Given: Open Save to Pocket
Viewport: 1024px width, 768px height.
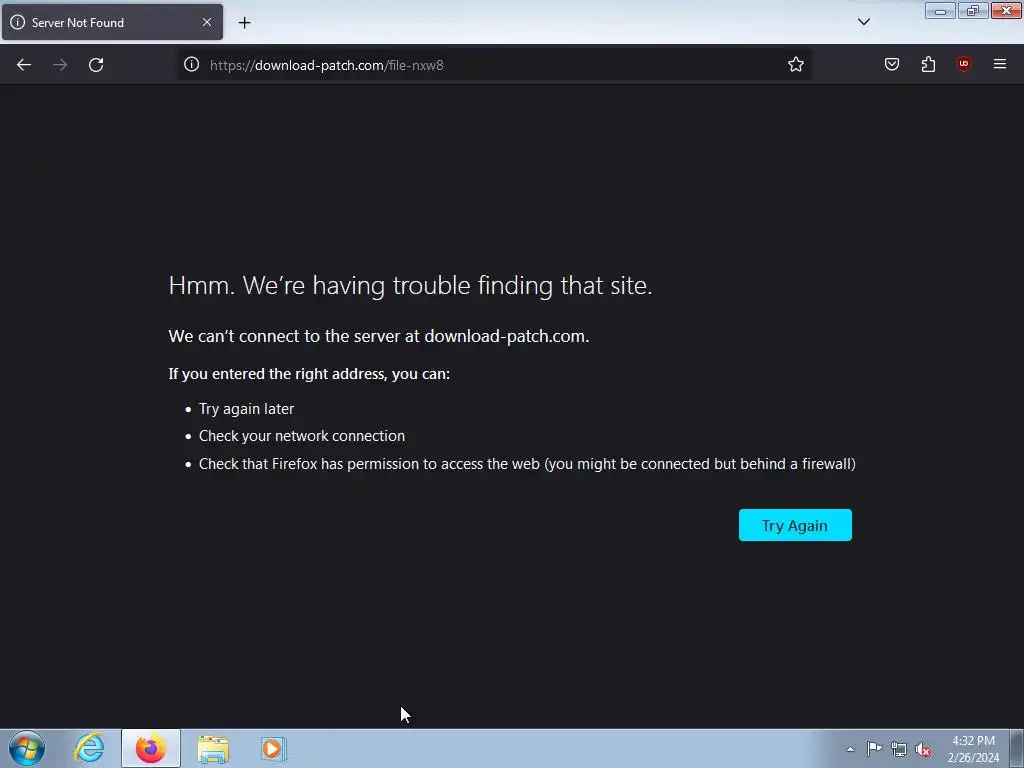Looking at the screenshot, I should (892, 65).
